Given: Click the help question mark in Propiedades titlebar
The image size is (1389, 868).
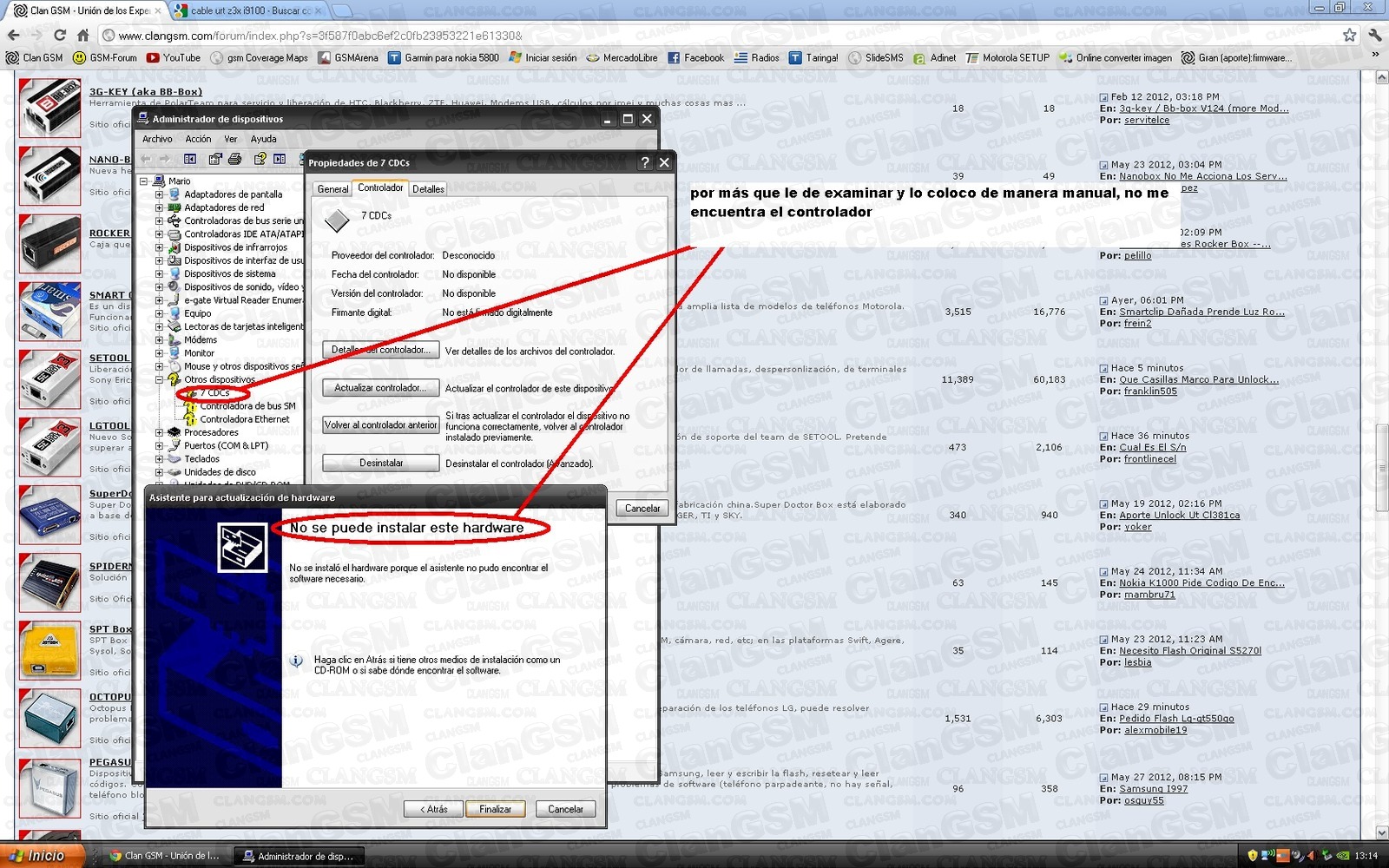Looking at the screenshot, I should 645,162.
